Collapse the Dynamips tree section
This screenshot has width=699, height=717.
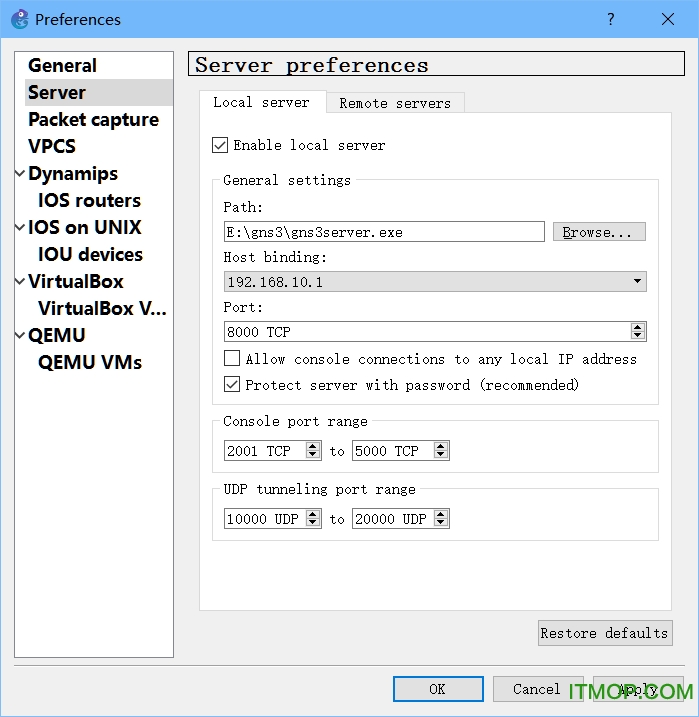click(x=20, y=173)
